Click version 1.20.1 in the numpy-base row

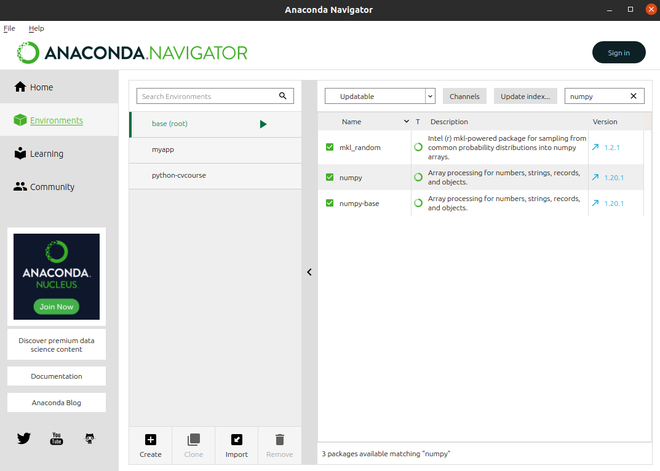pyautogui.click(x=614, y=203)
